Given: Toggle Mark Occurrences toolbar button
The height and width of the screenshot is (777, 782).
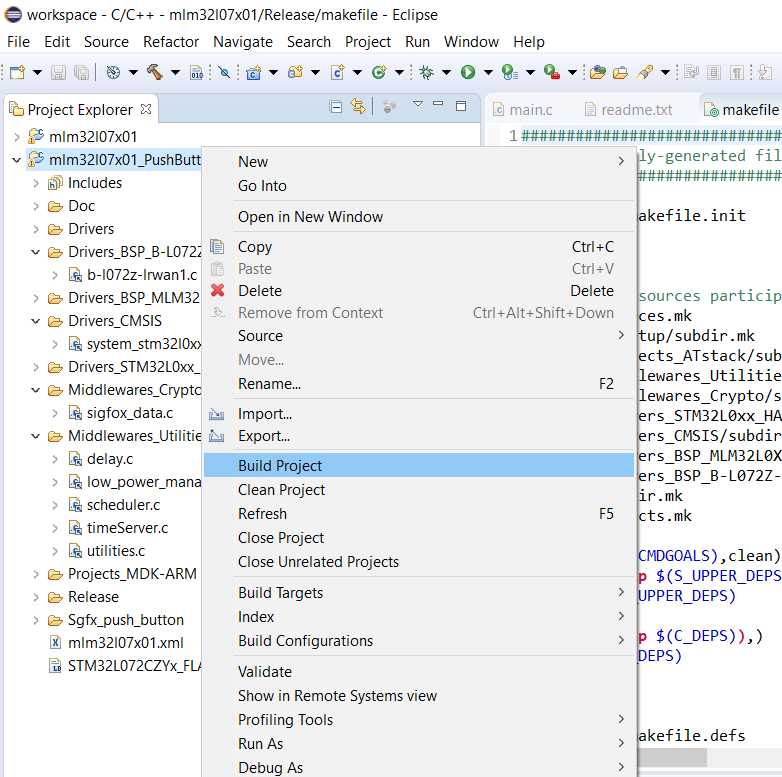Looking at the screenshot, I should click(x=691, y=72).
